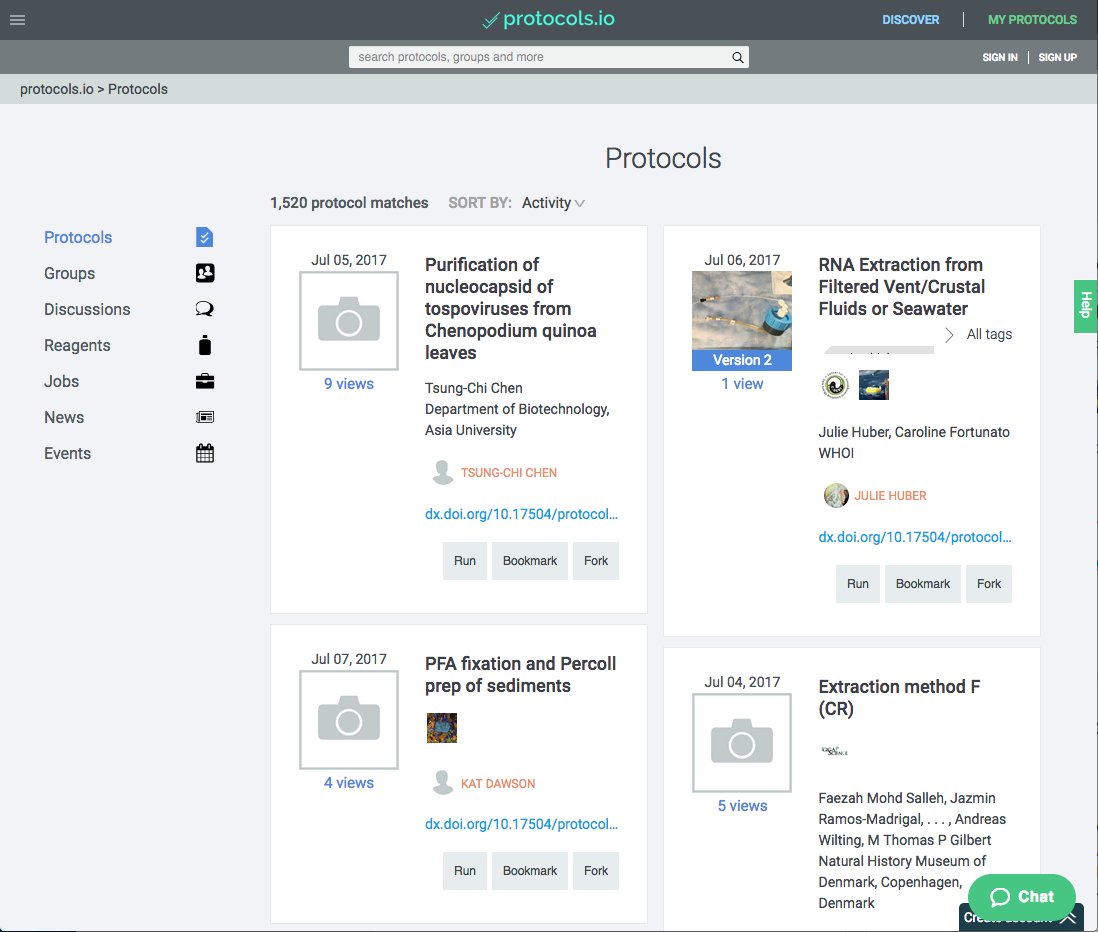Click placeholder image on PFA fixation card
1098x932 pixels.
(349, 720)
